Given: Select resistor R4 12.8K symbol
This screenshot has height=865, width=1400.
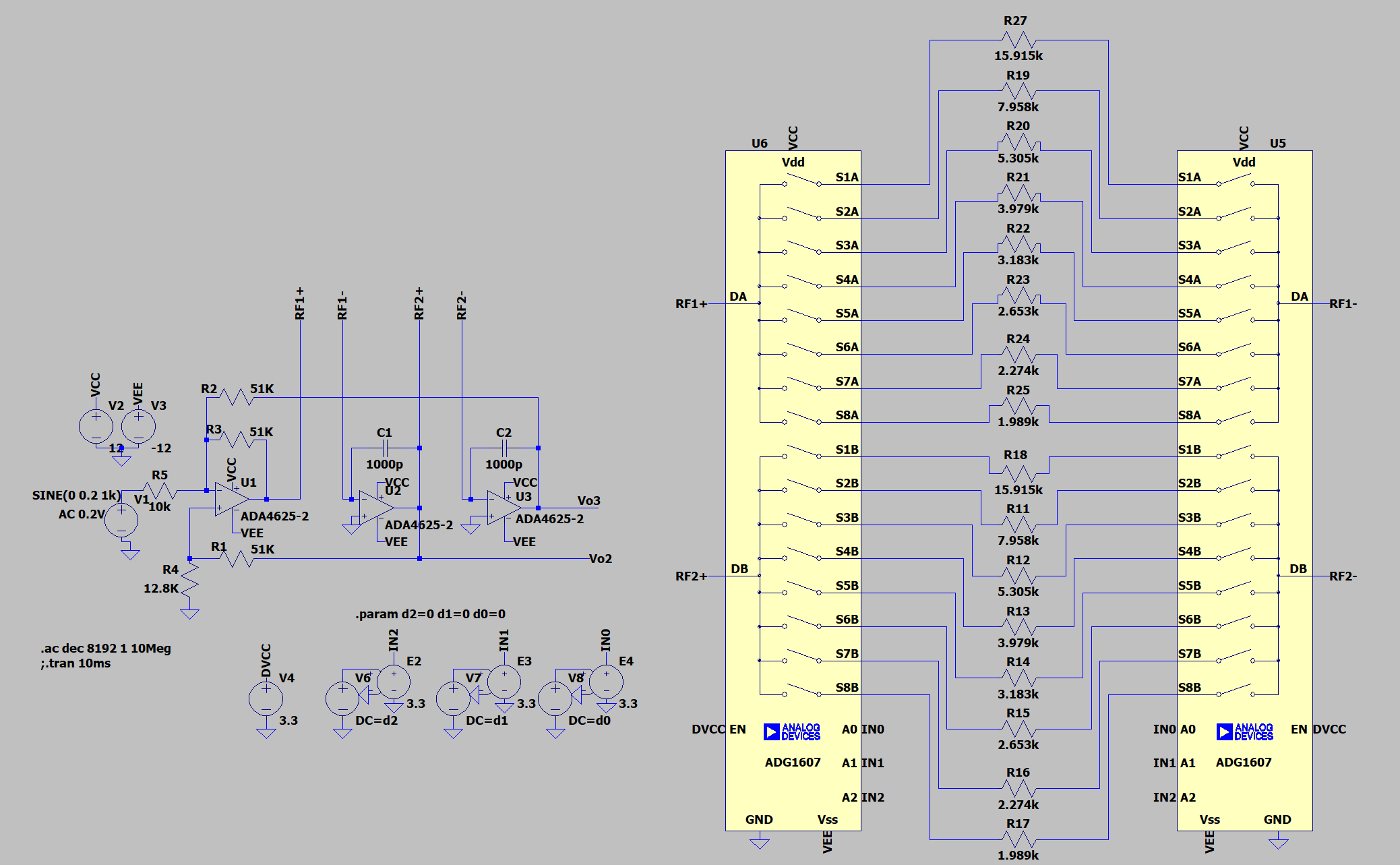Looking at the screenshot, I should pos(190,578).
